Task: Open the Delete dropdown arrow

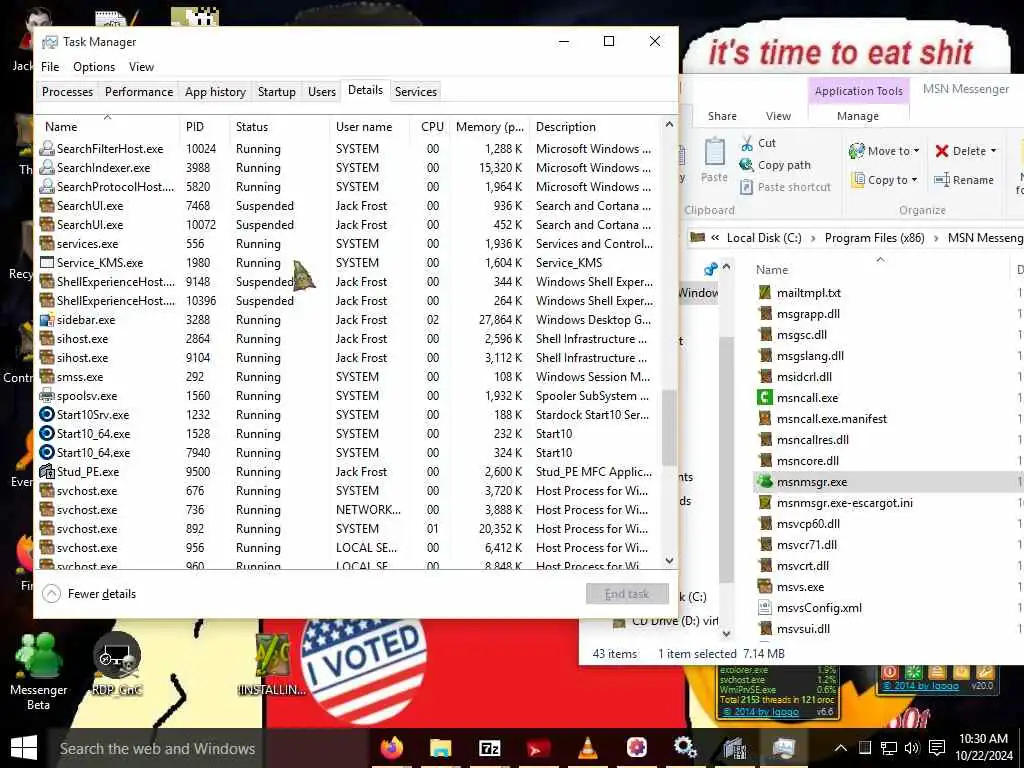Action: (x=993, y=151)
